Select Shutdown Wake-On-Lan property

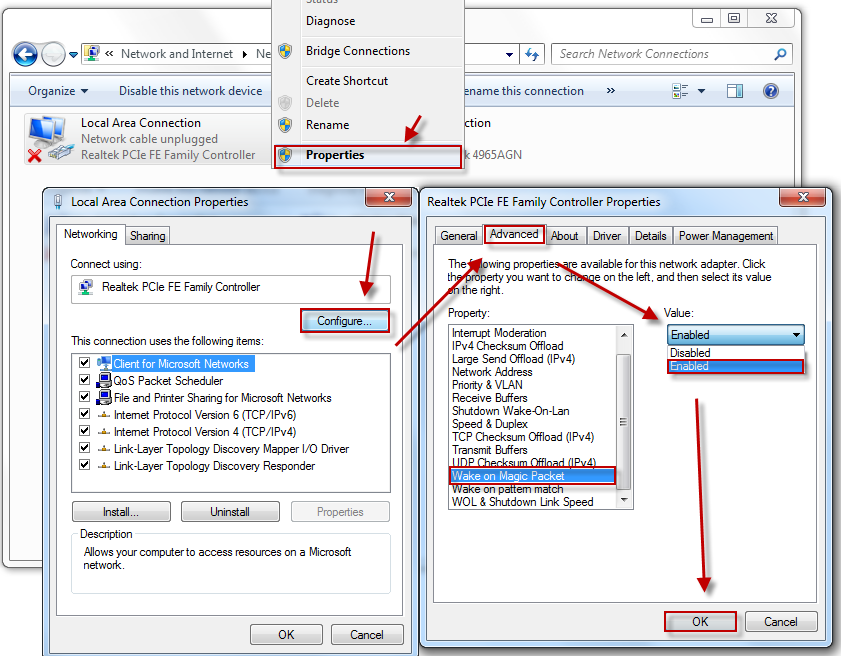pyautogui.click(x=533, y=411)
